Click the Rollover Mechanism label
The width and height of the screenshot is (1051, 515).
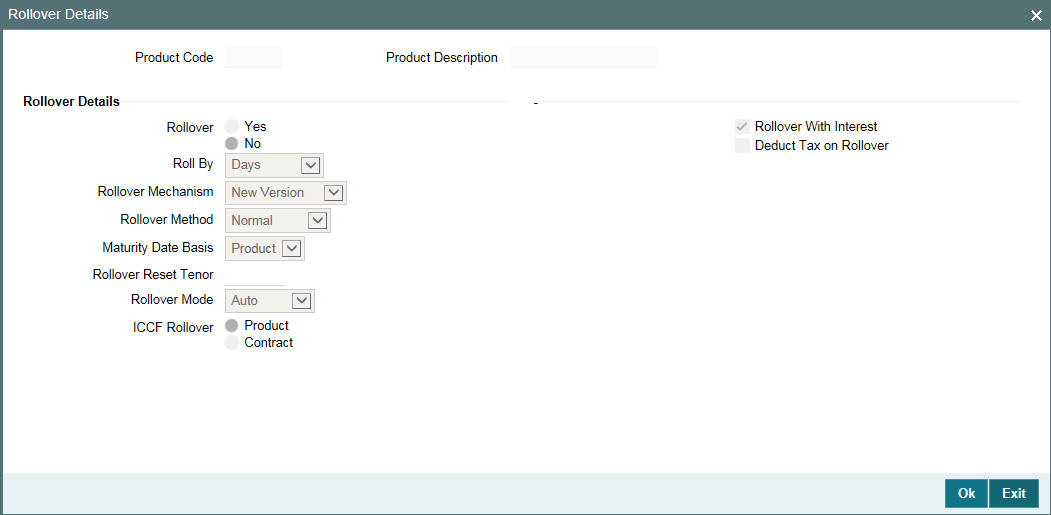click(x=156, y=192)
